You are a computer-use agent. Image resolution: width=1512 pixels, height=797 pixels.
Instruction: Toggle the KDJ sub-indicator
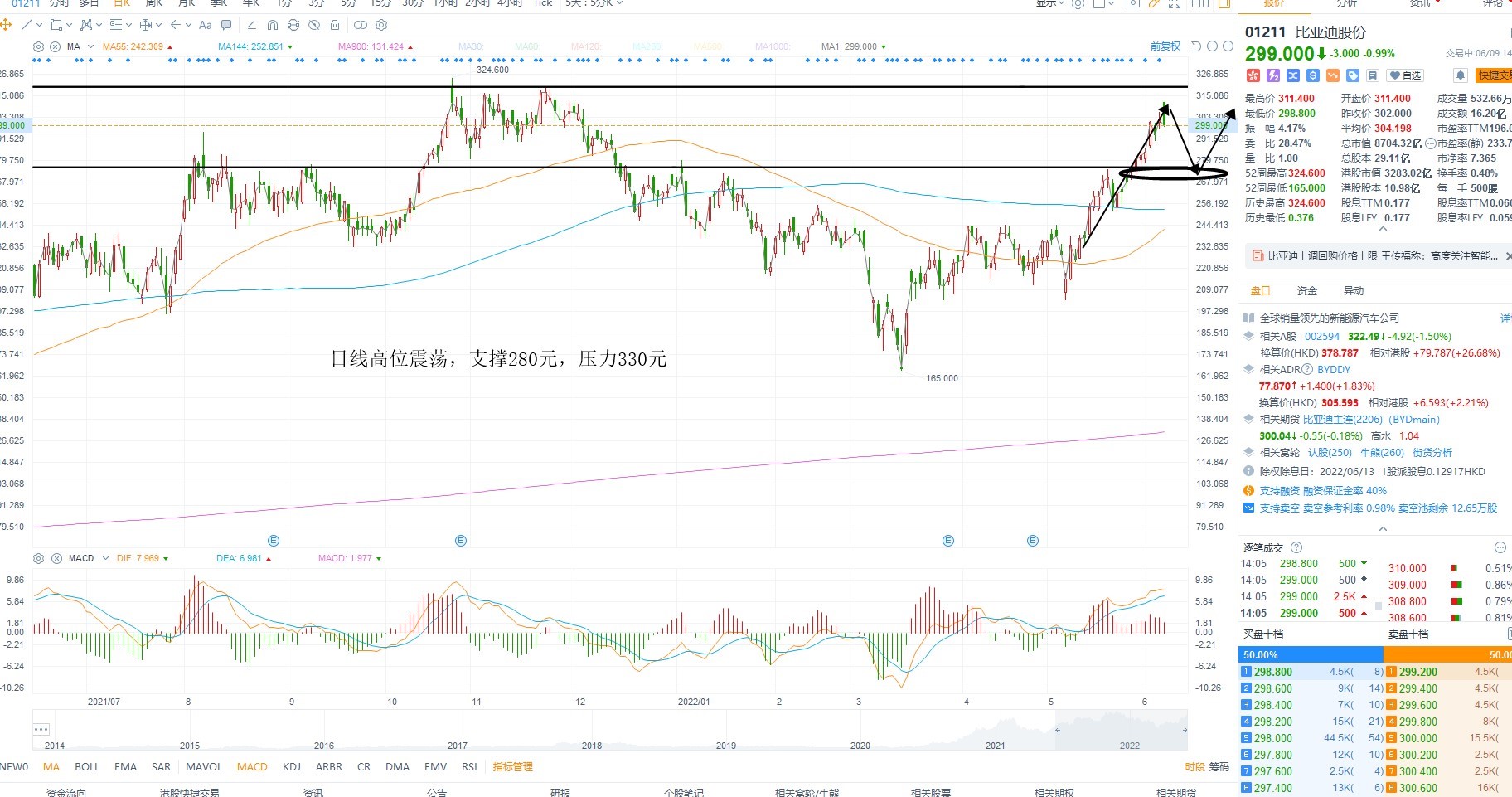pyautogui.click(x=292, y=767)
